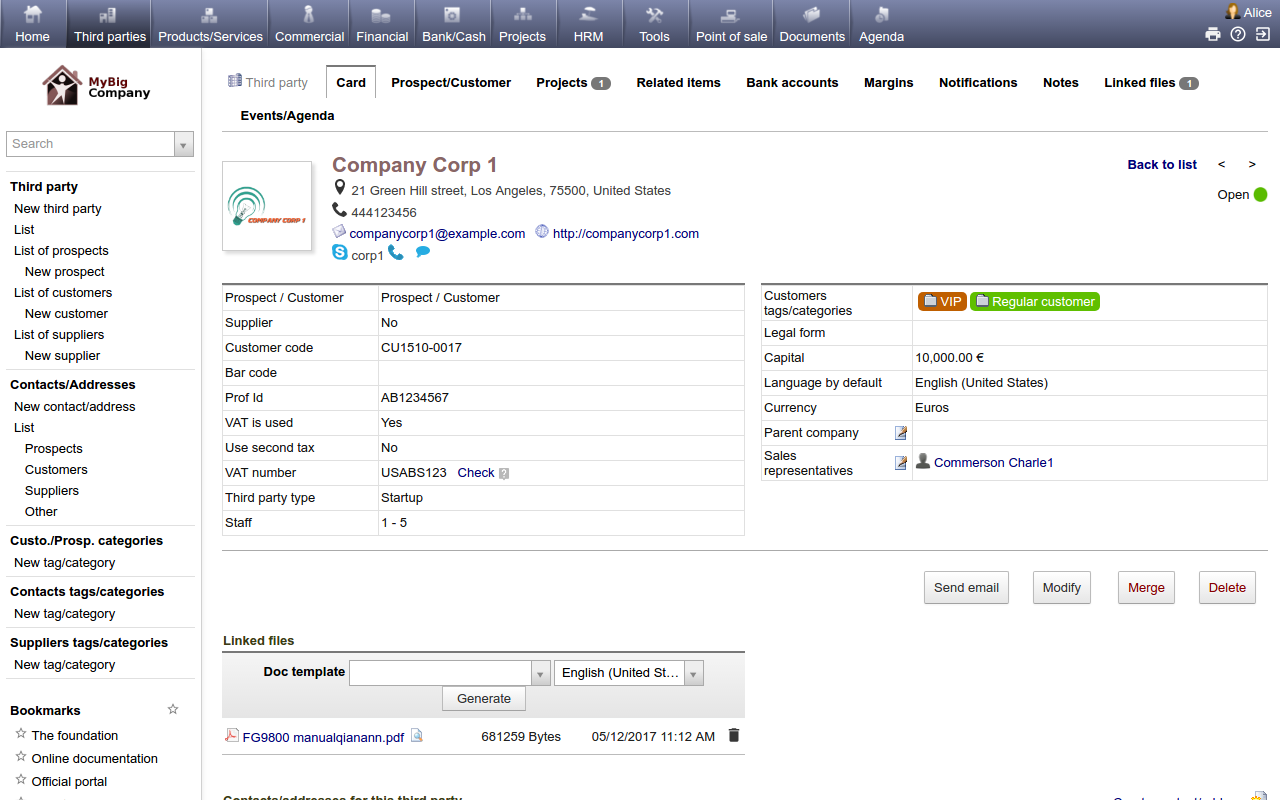The width and height of the screenshot is (1280, 800).
Task: Start a Skype call for corp1
Action: click(395, 252)
